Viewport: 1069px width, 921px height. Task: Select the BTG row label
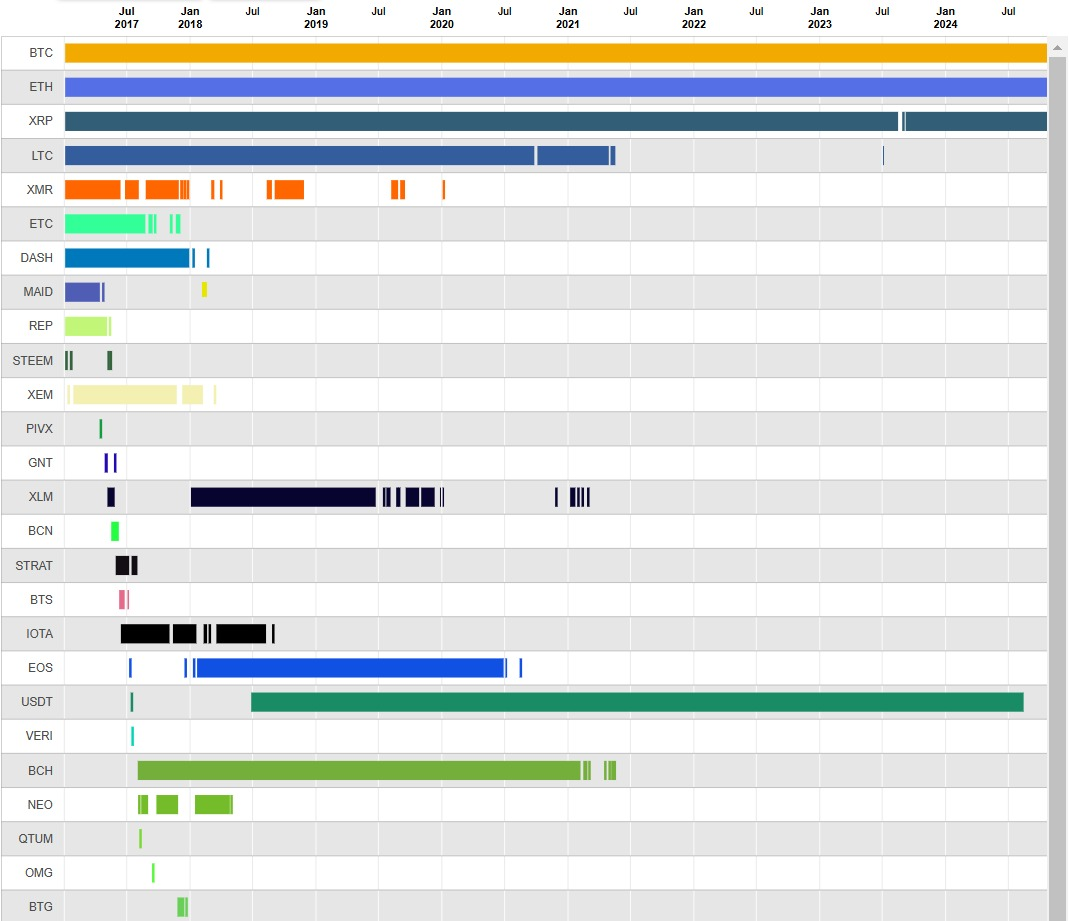[41, 907]
